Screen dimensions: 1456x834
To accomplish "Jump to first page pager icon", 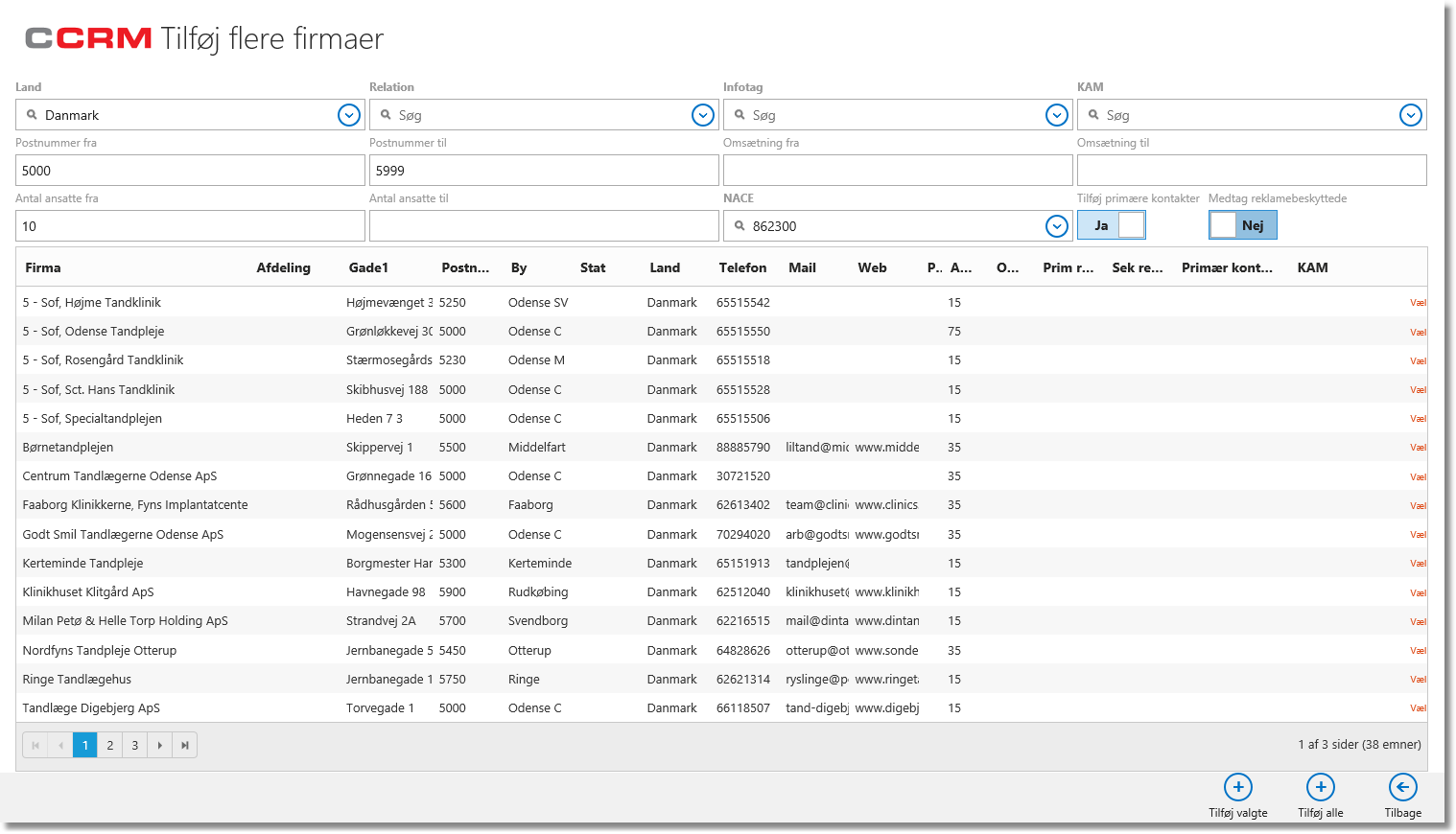I will (x=35, y=745).
